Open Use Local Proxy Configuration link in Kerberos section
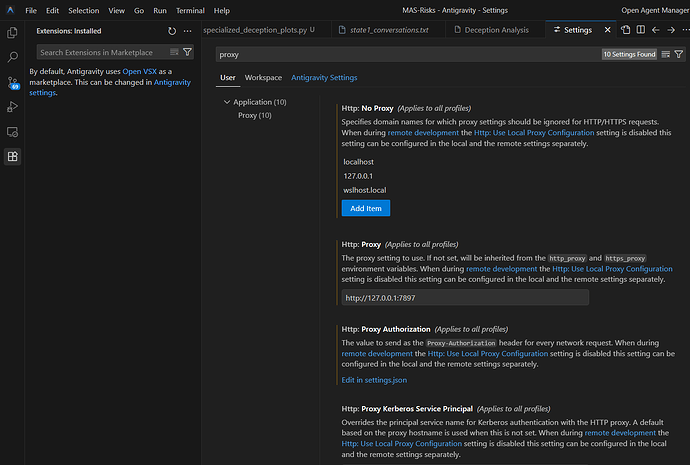The width and height of the screenshot is (690, 465). [402, 444]
